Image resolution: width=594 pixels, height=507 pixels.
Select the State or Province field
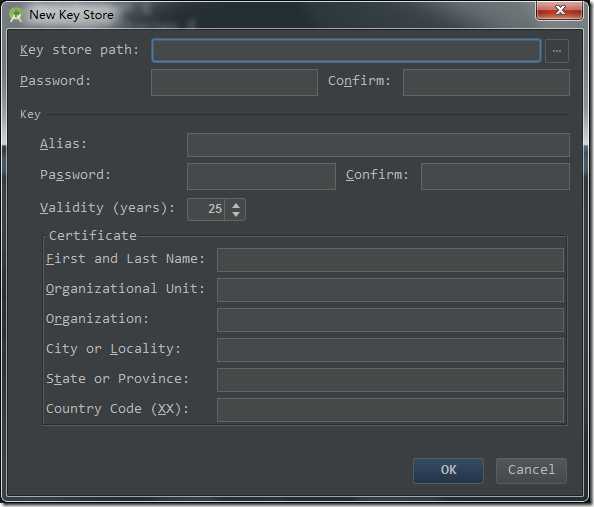tap(390, 380)
